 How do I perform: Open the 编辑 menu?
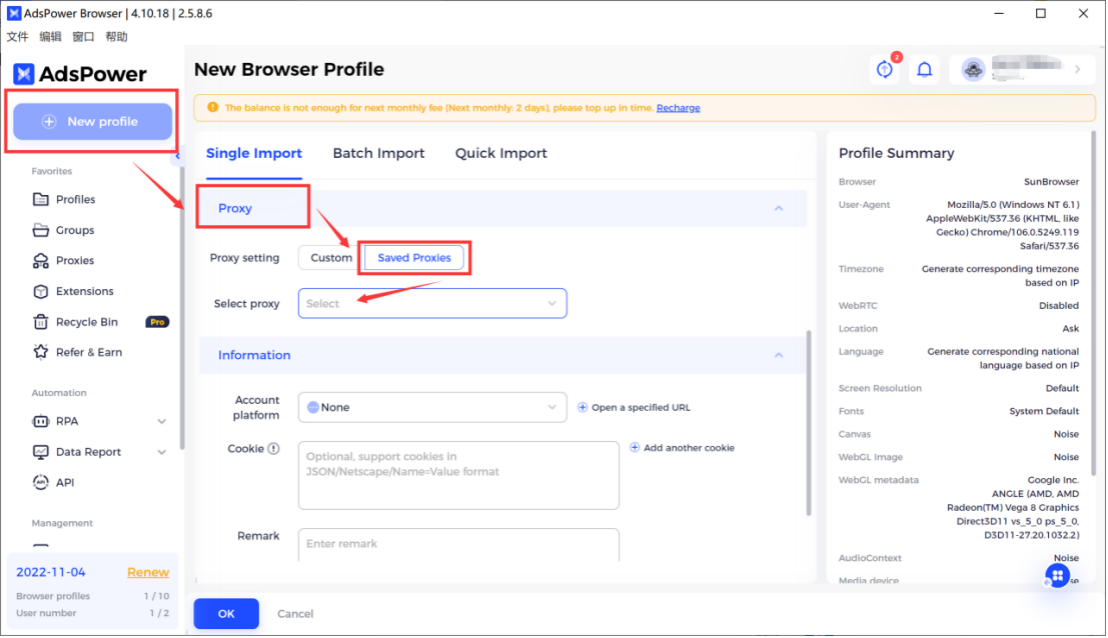click(x=50, y=37)
